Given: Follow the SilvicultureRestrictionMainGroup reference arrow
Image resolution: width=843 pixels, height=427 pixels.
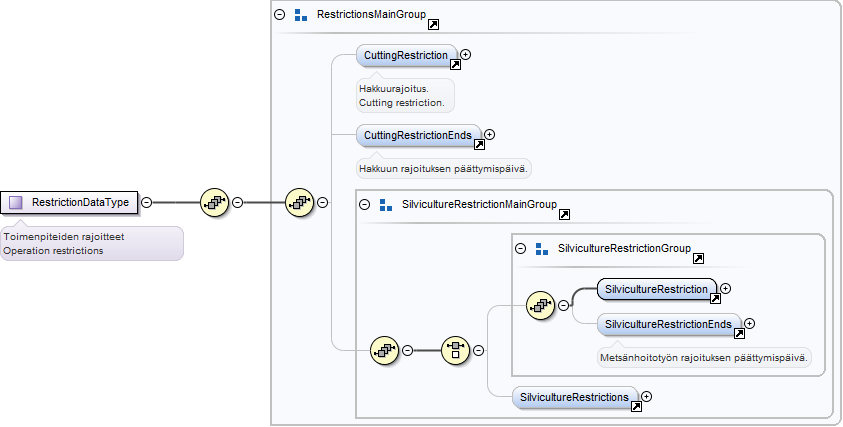Looking at the screenshot, I should (x=564, y=215).
